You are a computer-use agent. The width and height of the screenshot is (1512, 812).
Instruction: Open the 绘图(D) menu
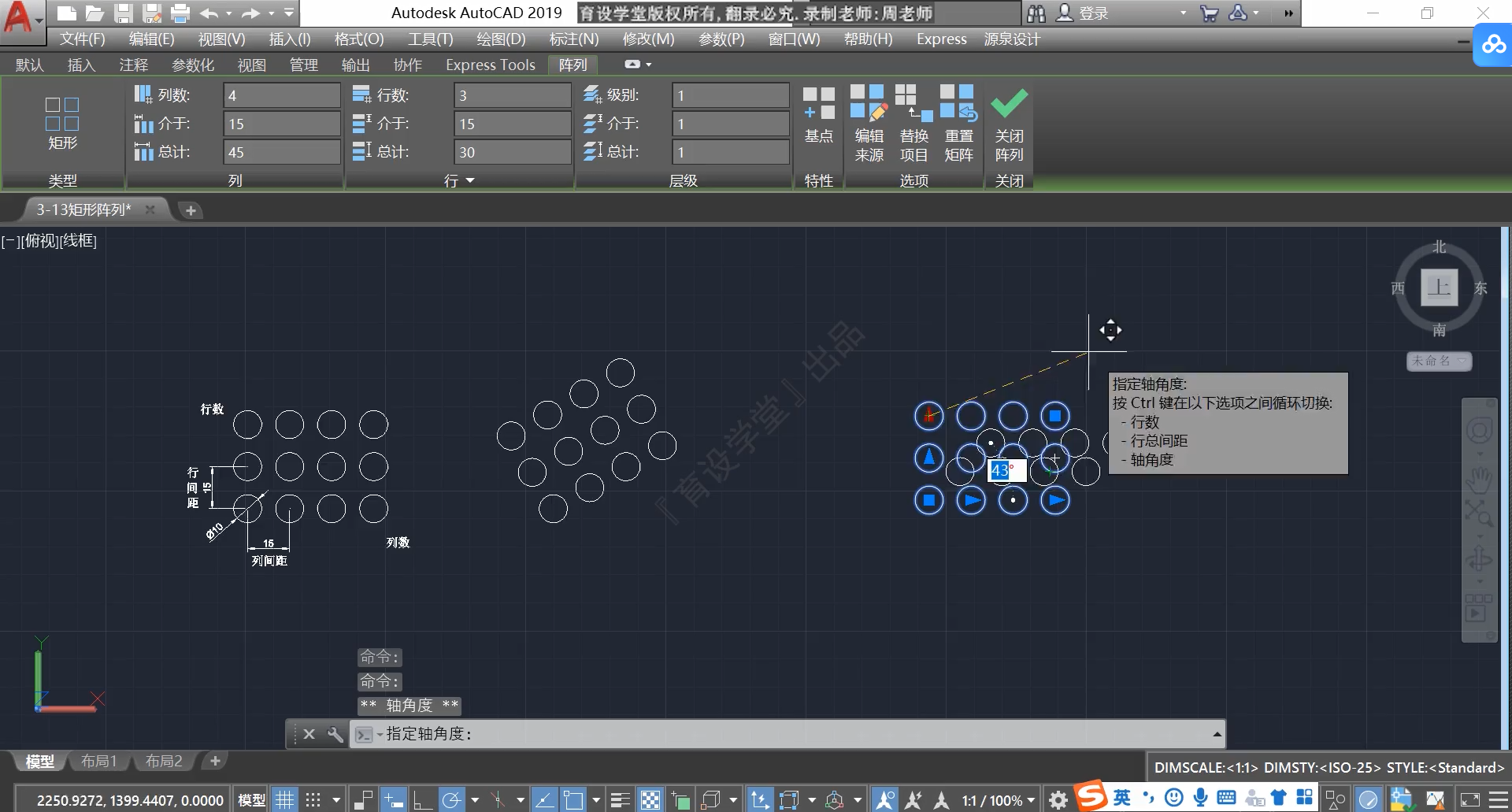501,39
